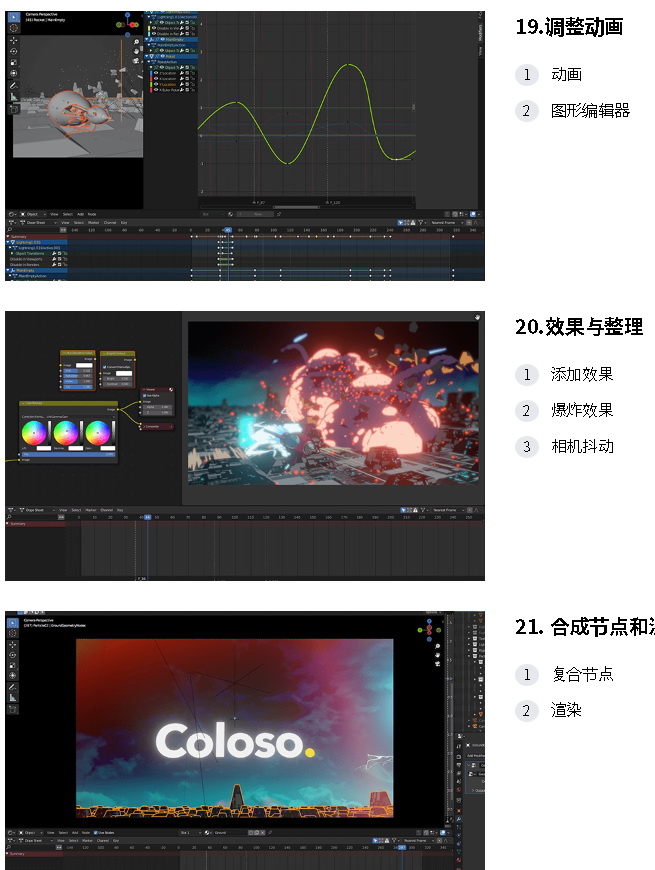Open the wrench Modifiers tab in lesson 21 properties
The height and width of the screenshot is (870, 655).
[459, 819]
